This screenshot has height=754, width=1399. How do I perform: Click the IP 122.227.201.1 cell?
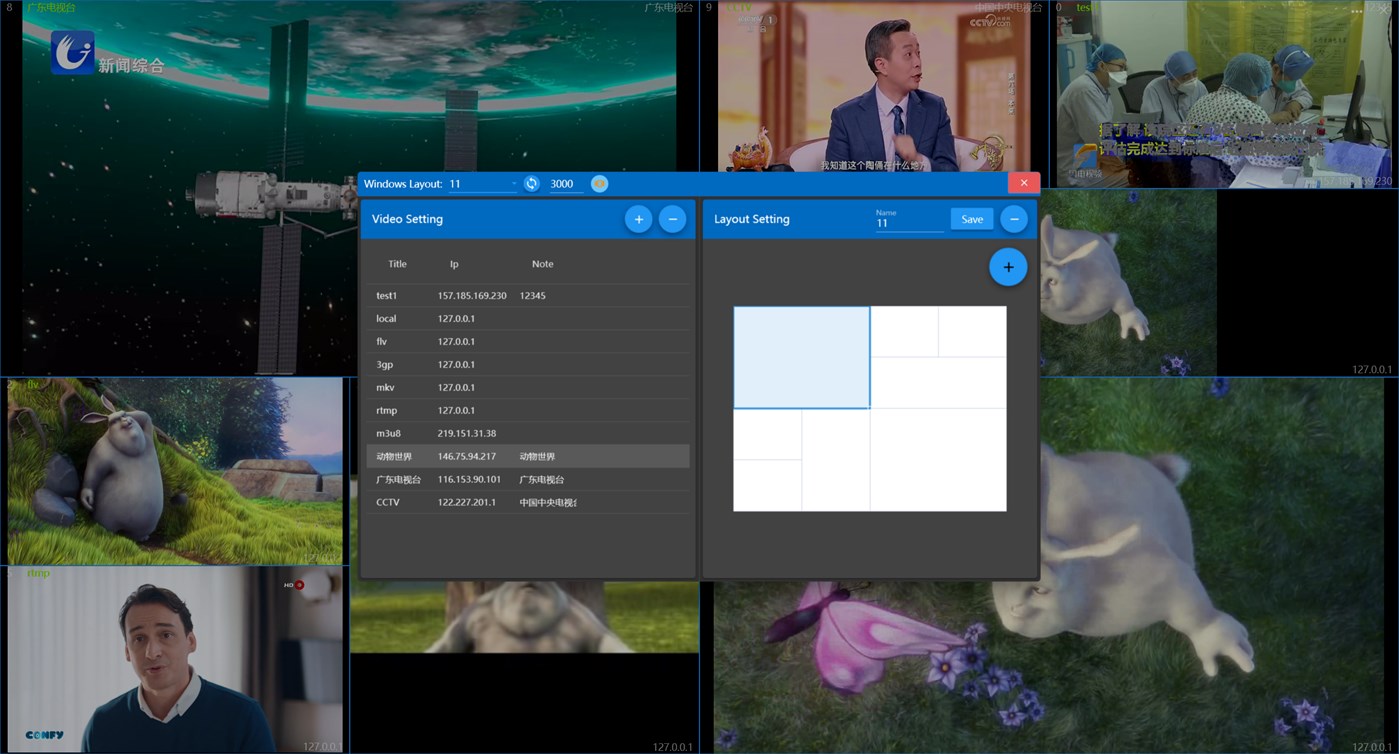tap(467, 503)
